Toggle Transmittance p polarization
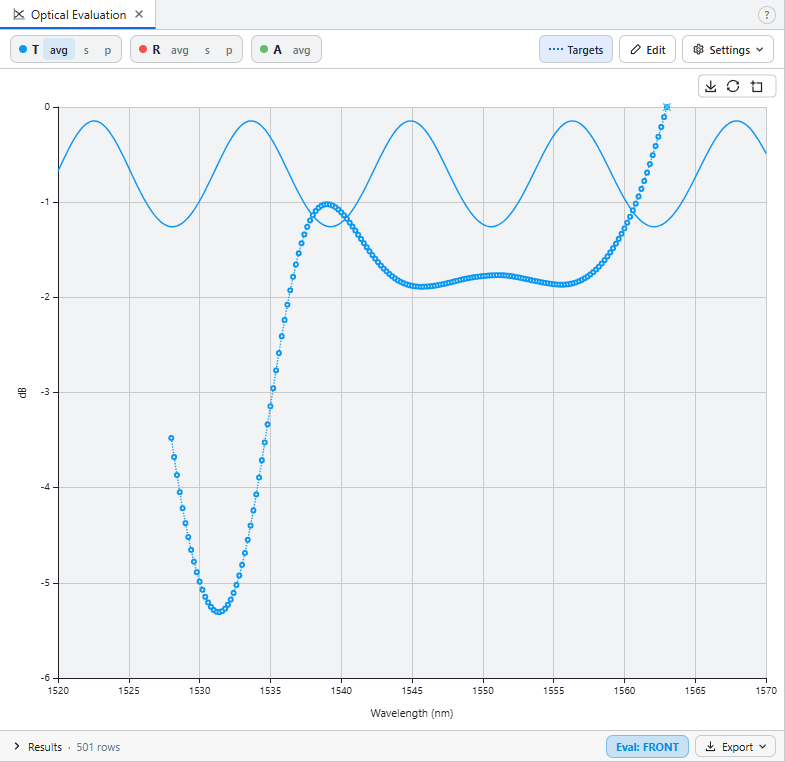Viewport: 785px width, 762px height. [x=108, y=50]
